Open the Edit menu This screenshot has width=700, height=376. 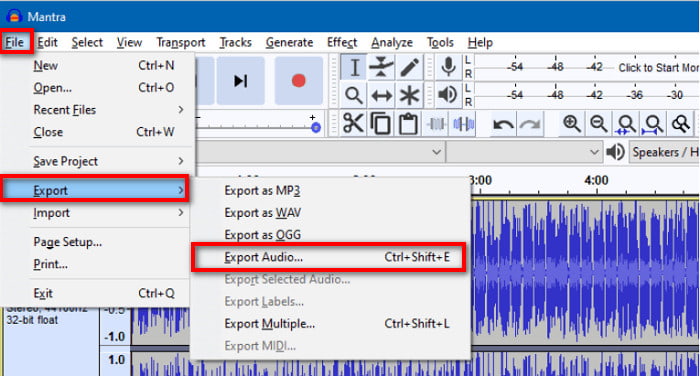click(x=47, y=42)
